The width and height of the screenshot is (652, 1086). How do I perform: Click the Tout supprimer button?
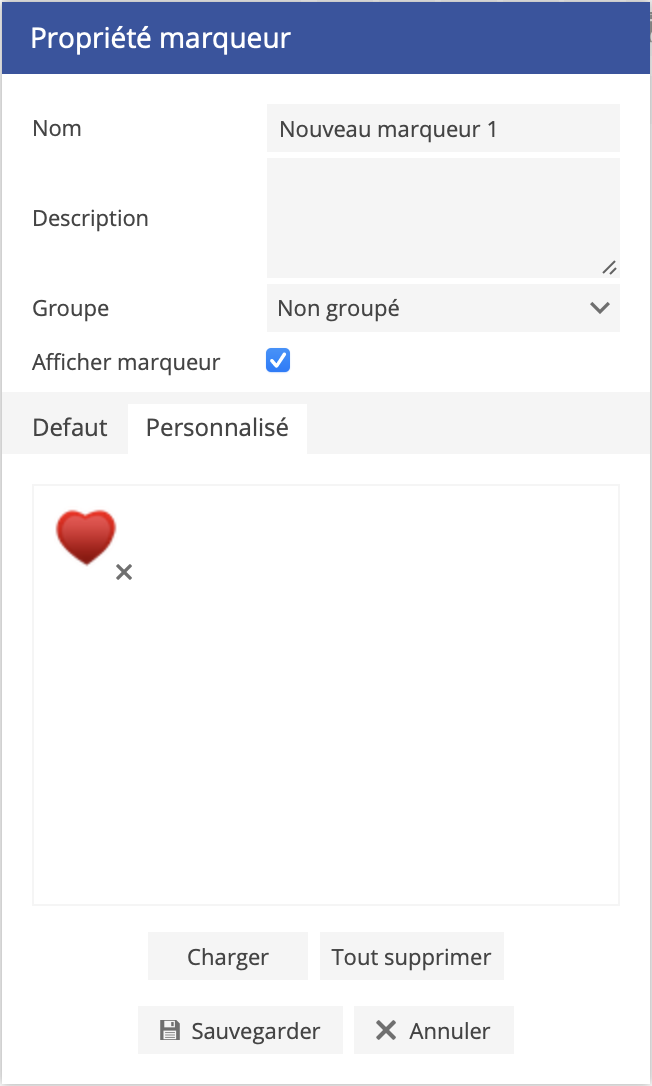411,957
